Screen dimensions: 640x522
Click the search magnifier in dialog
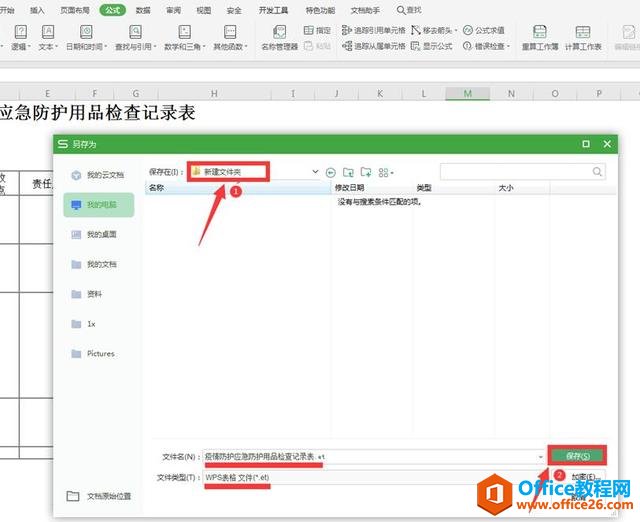597,172
